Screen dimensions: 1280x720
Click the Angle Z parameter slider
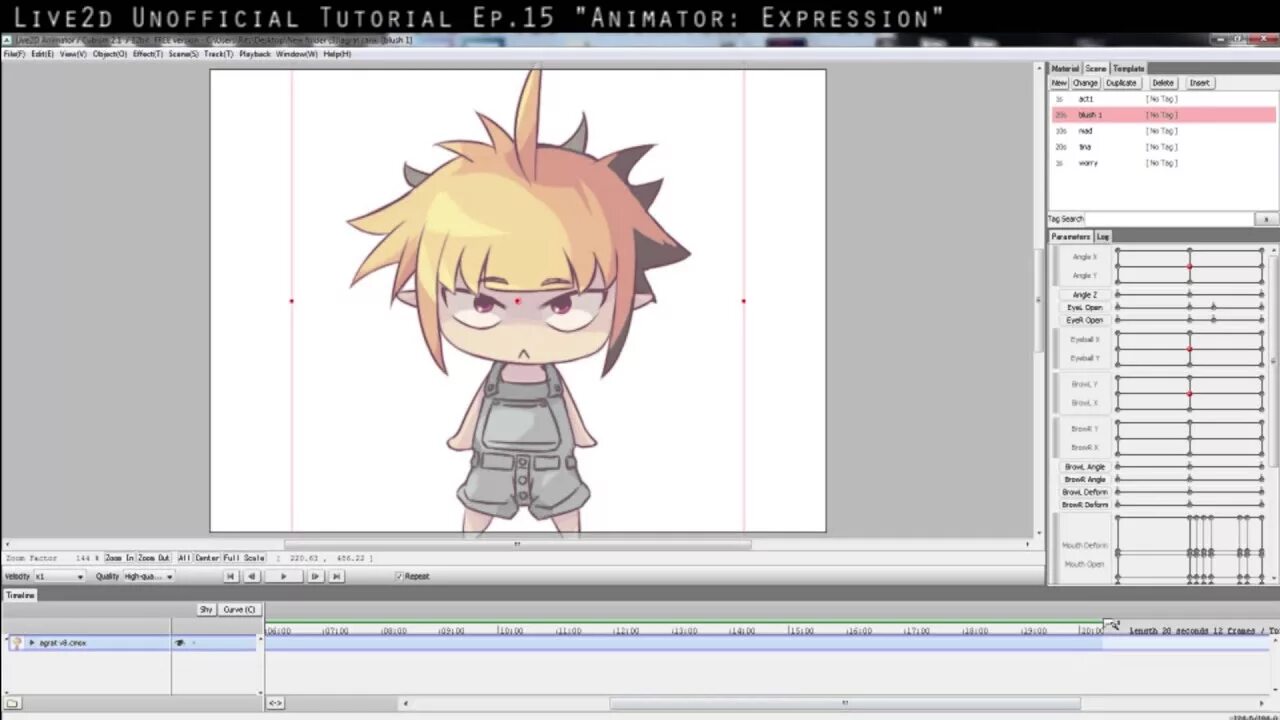click(1190, 295)
